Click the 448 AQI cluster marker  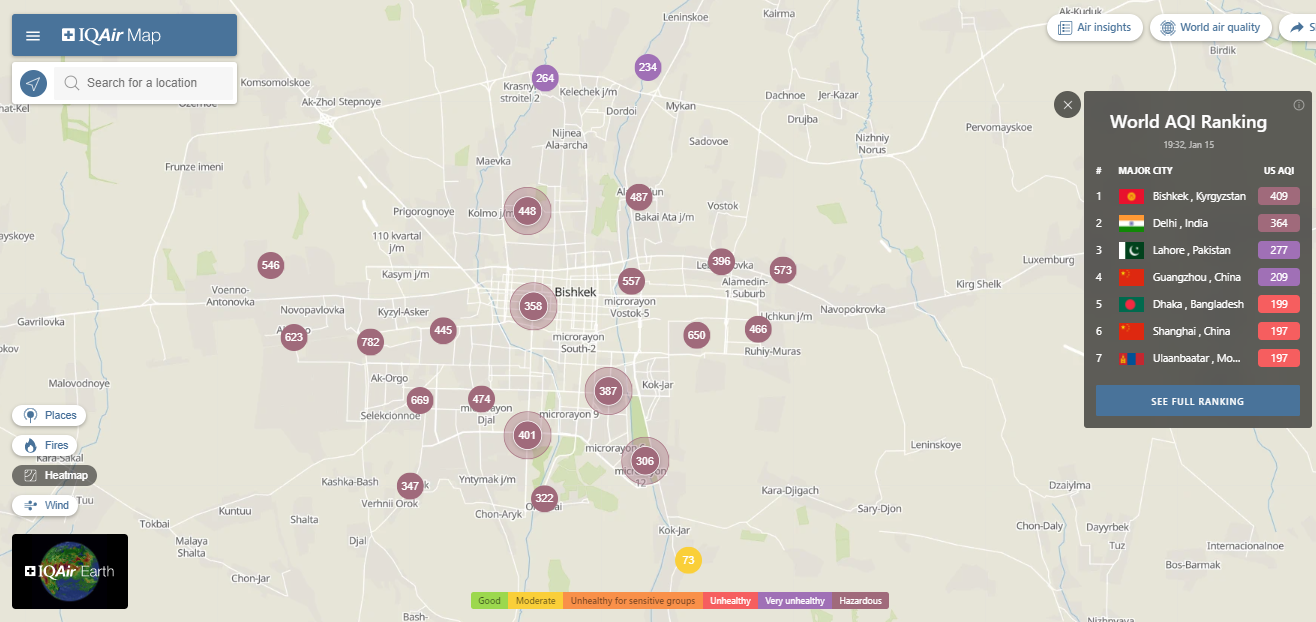[527, 211]
